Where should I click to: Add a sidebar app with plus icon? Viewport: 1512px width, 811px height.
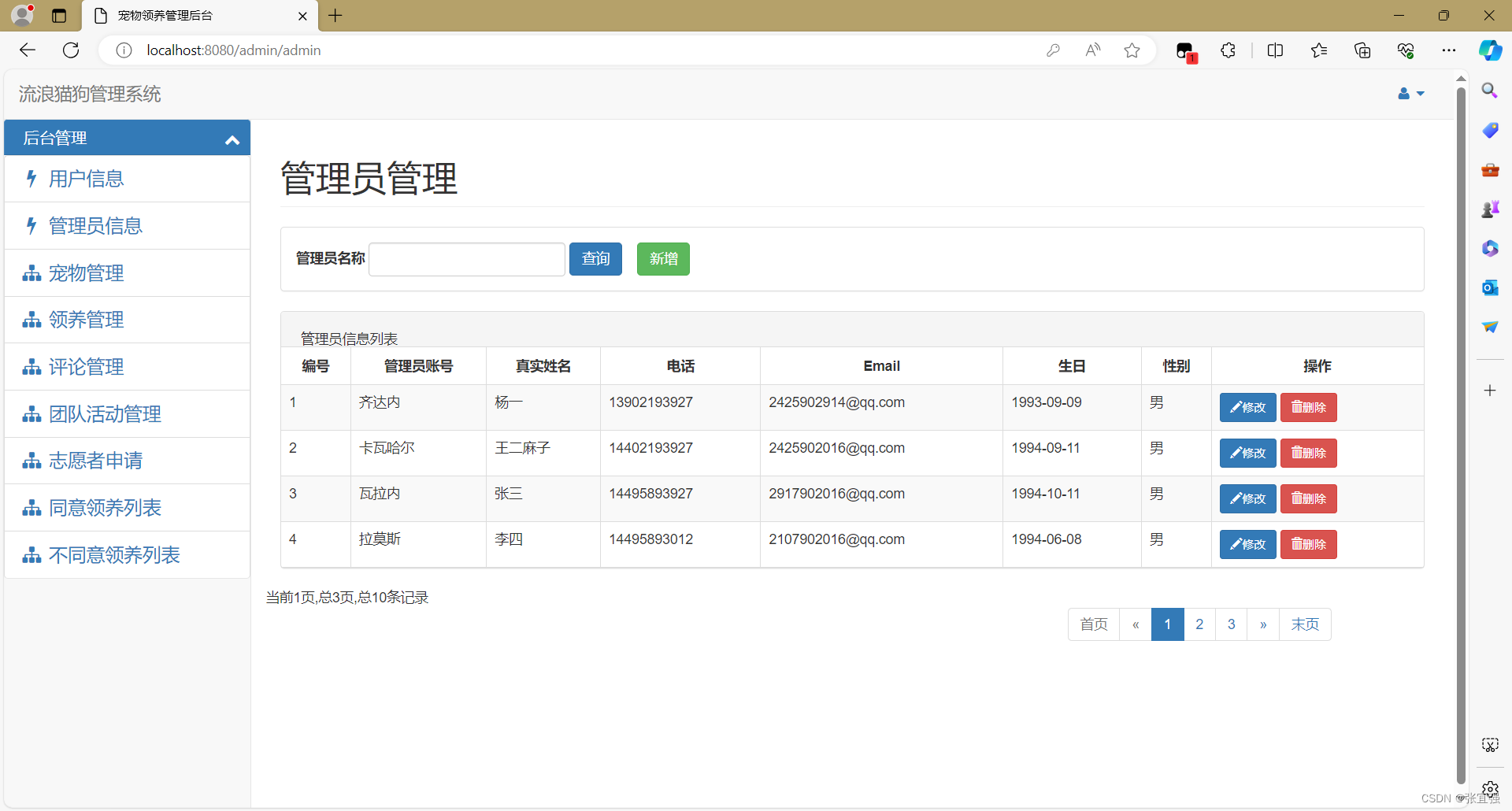tap(1490, 391)
